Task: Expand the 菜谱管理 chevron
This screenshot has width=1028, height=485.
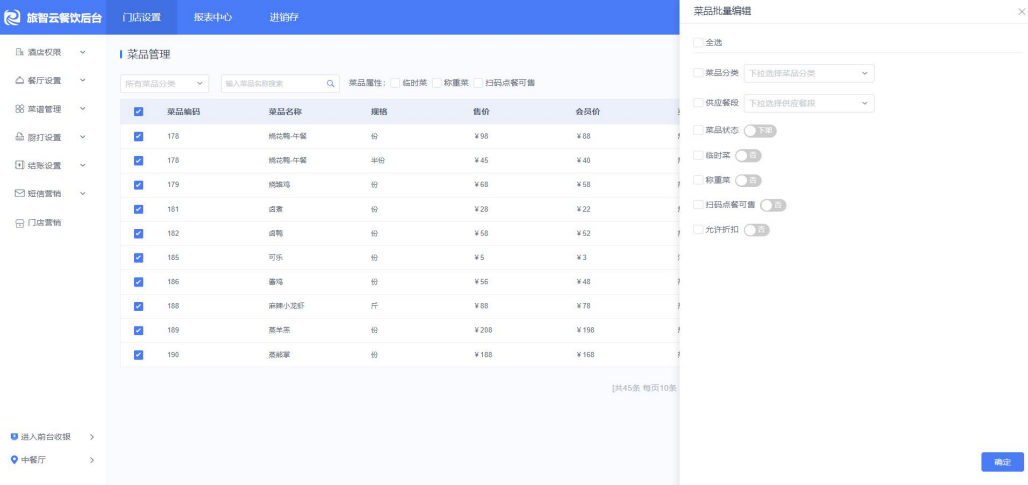Action: (83, 109)
